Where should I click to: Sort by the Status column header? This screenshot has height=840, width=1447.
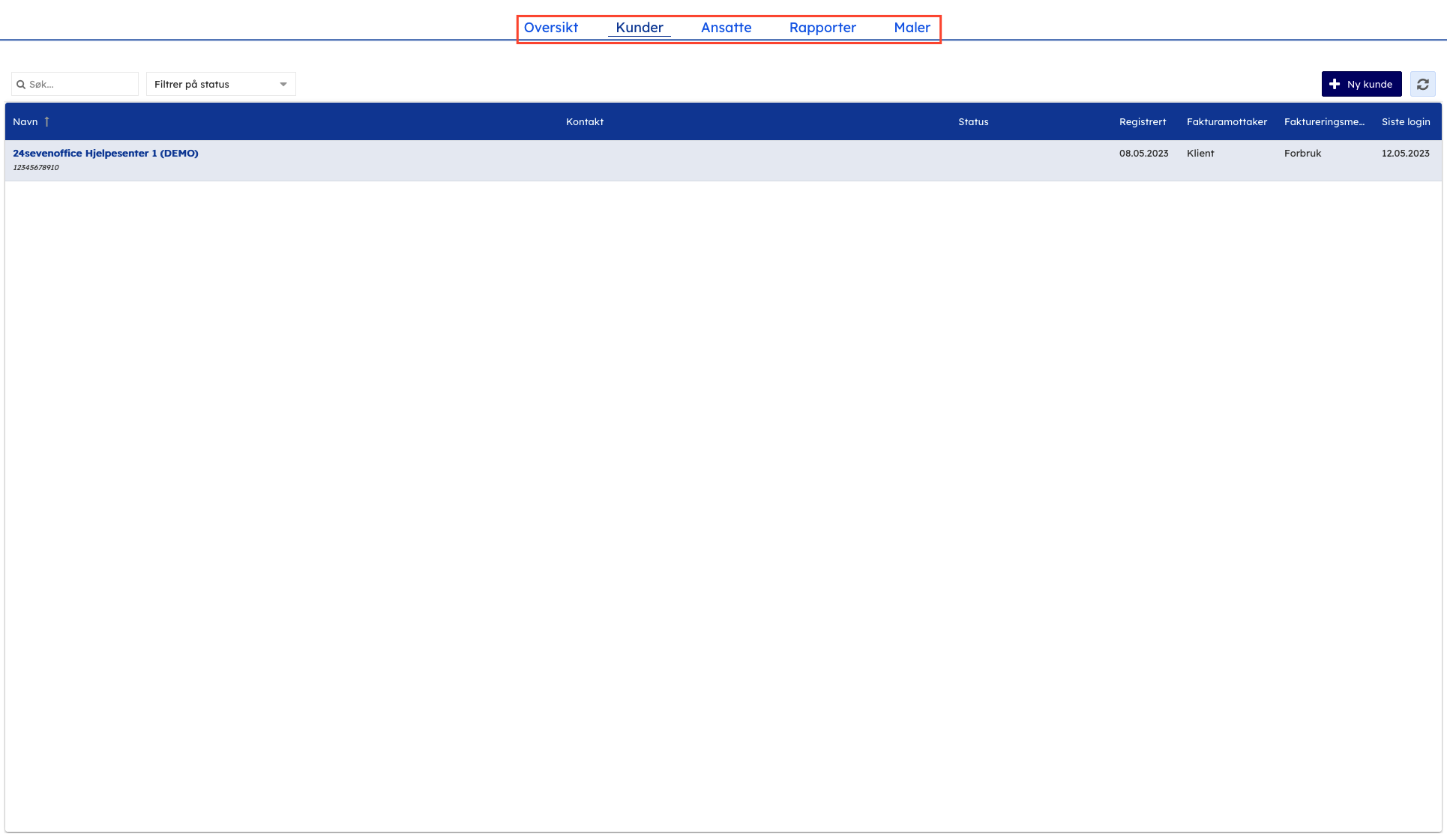[972, 121]
